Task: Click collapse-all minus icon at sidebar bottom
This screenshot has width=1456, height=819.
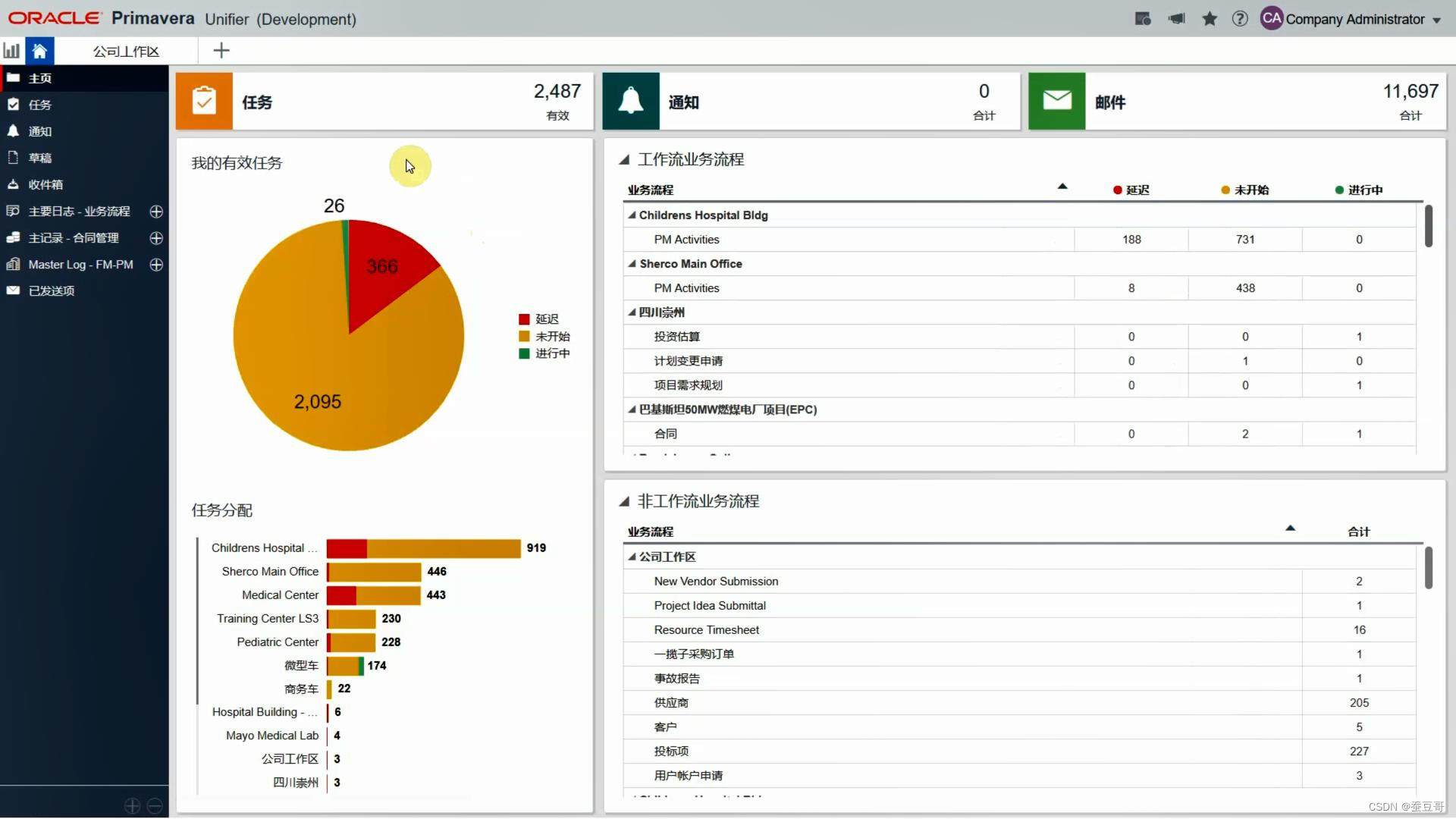Action: pos(154,806)
